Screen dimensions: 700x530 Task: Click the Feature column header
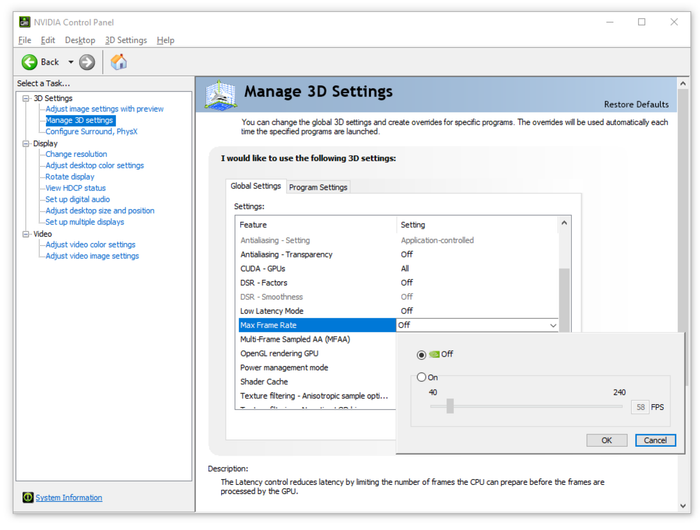point(316,225)
